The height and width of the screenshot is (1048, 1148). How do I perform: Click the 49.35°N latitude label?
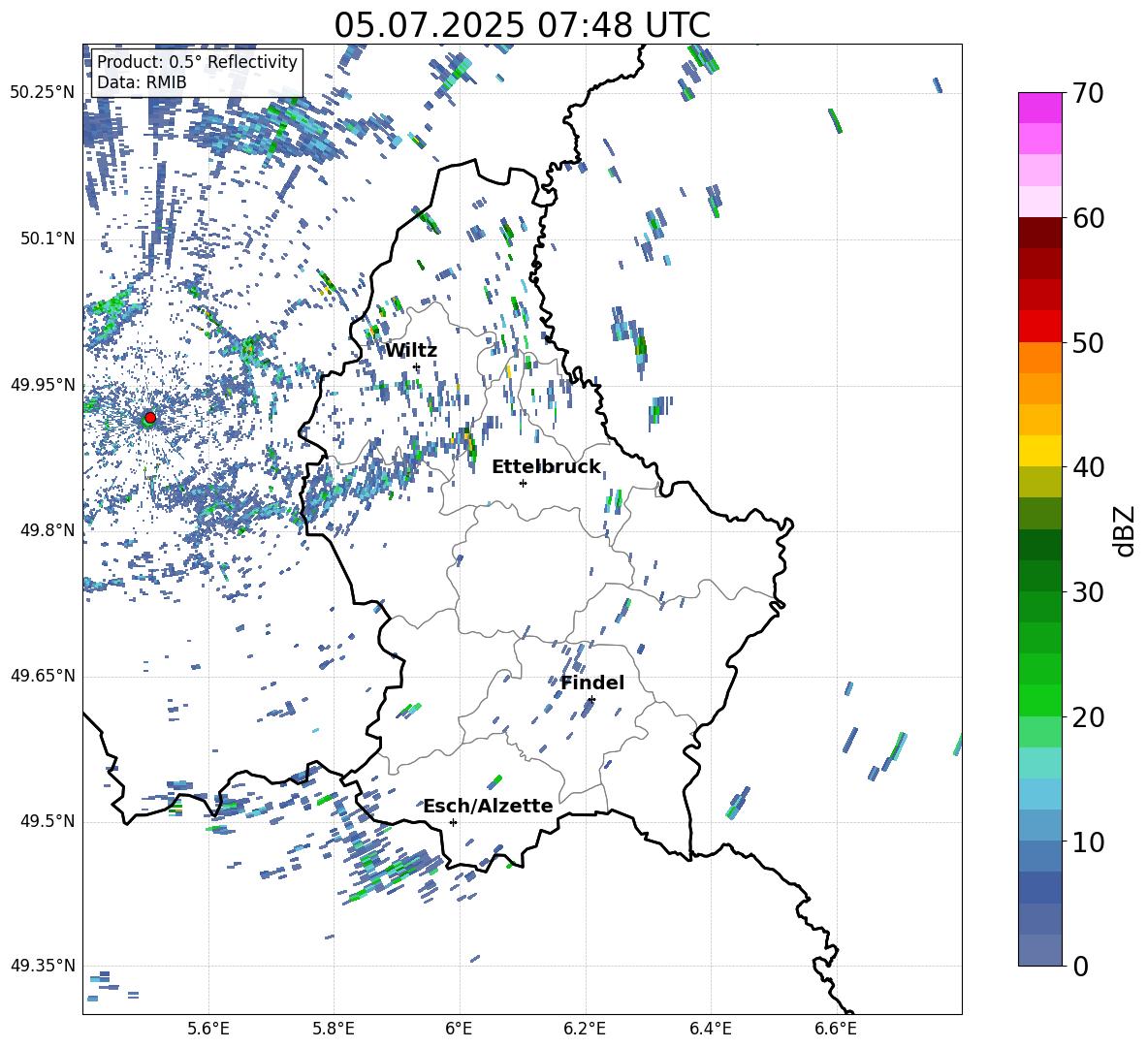click(43, 966)
